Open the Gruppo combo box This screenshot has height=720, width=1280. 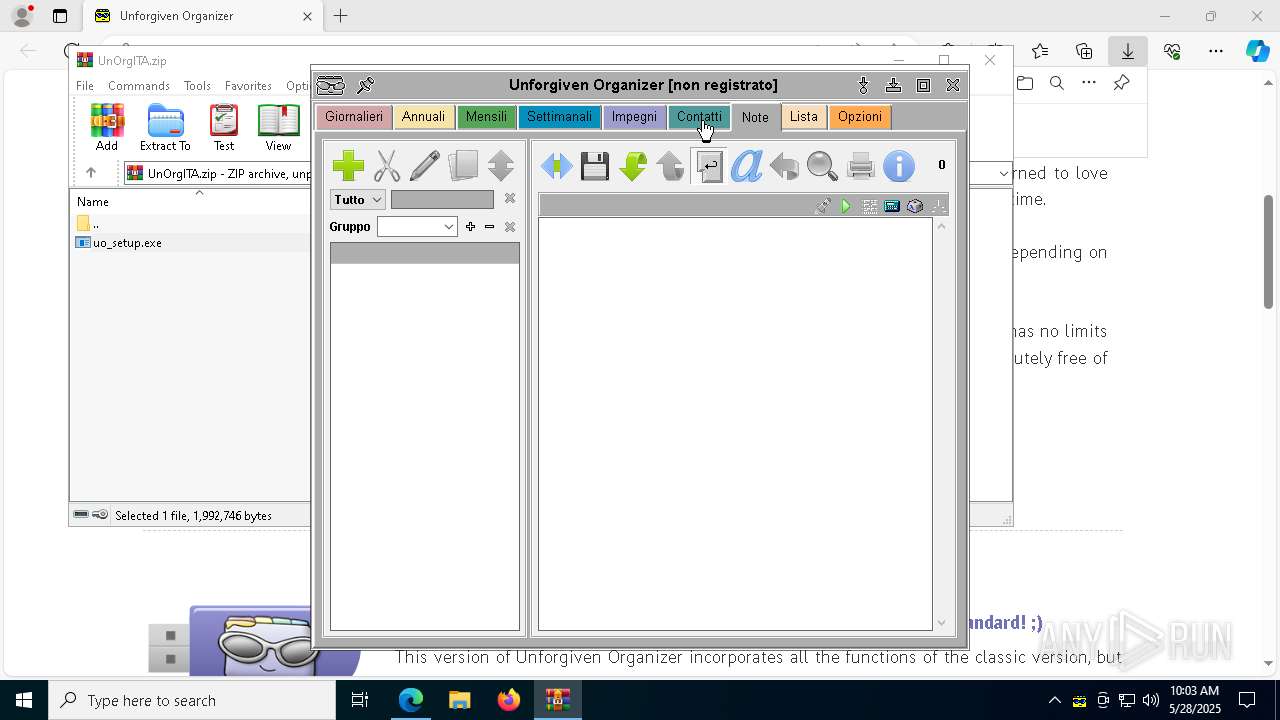pos(417,227)
